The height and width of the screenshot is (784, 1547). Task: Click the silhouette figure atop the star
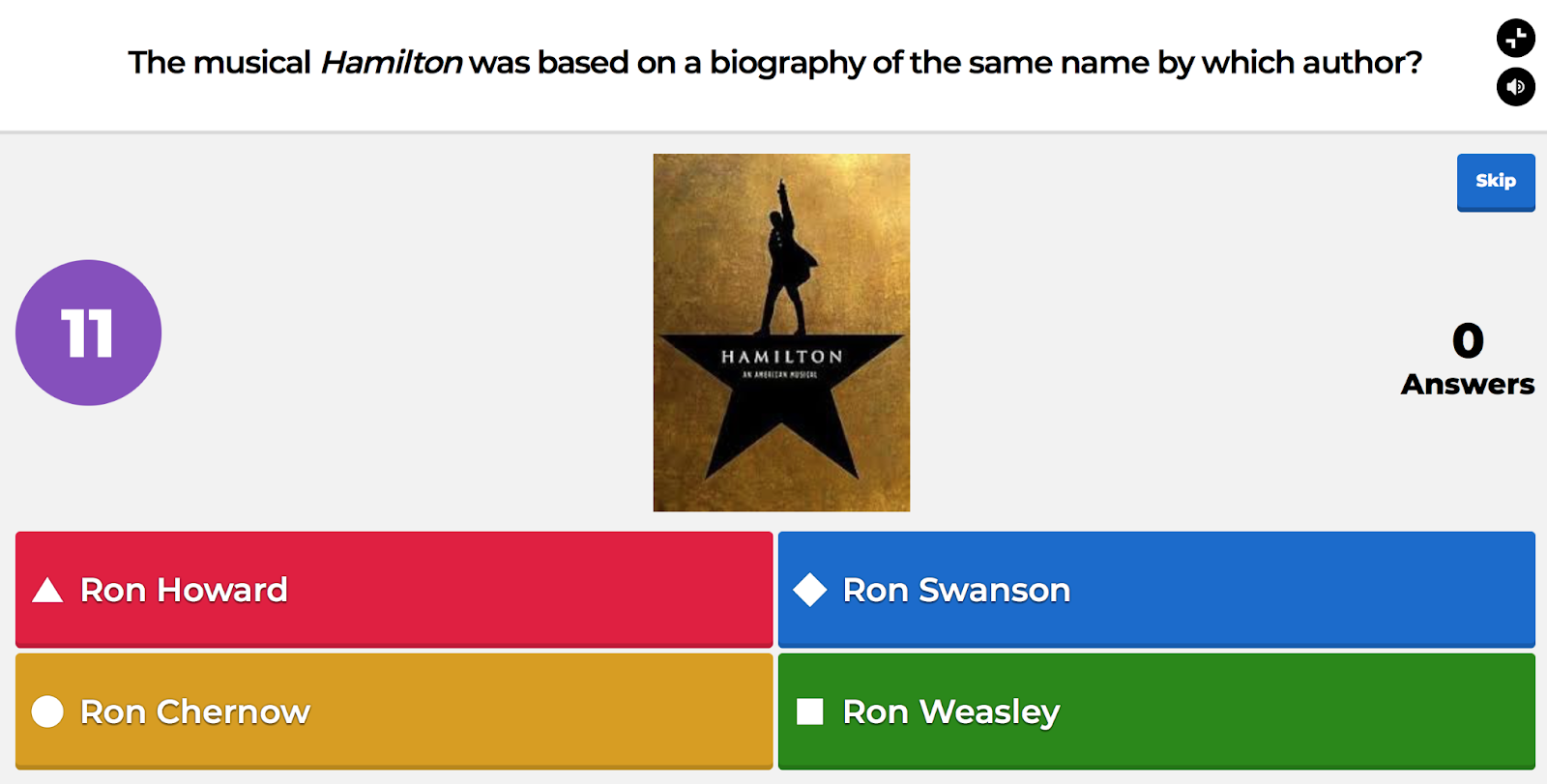pos(787,256)
